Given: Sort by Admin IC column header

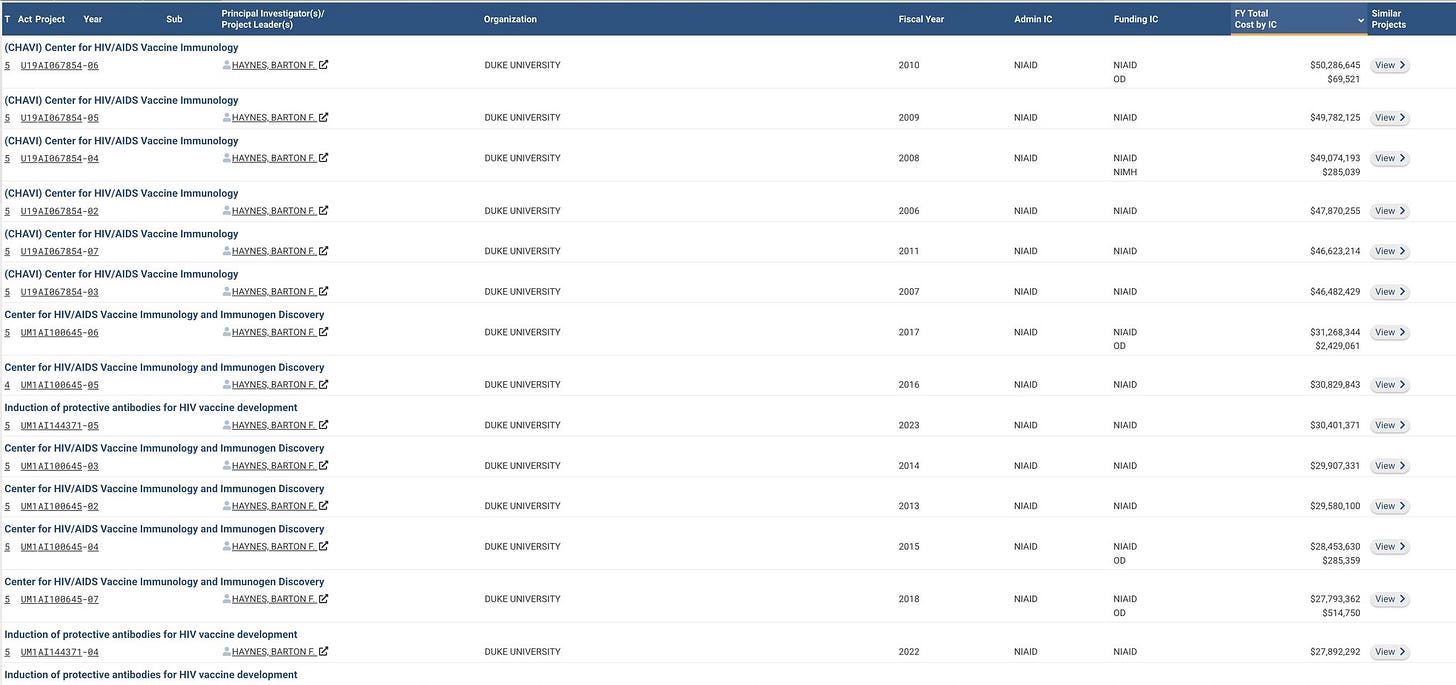Looking at the screenshot, I should coord(1033,19).
